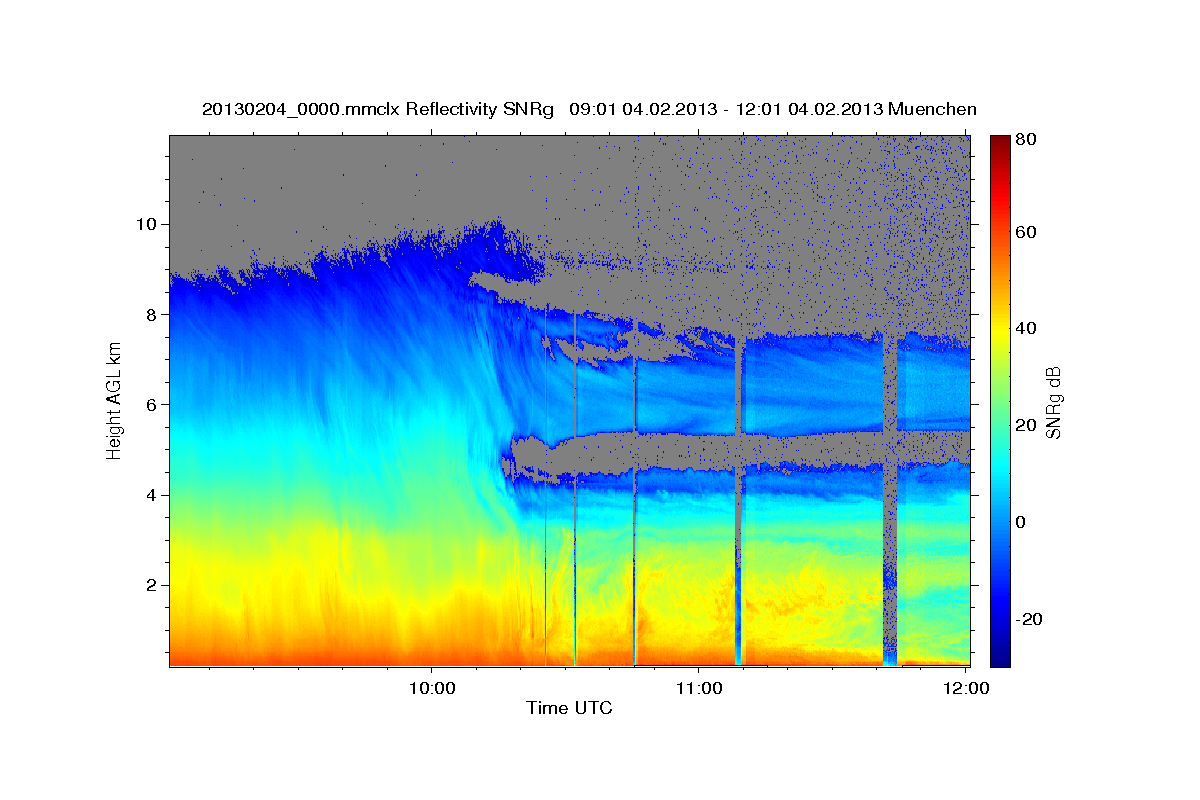
Task: Click the 12:00 time tick label
Action: click(x=966, y=688)
